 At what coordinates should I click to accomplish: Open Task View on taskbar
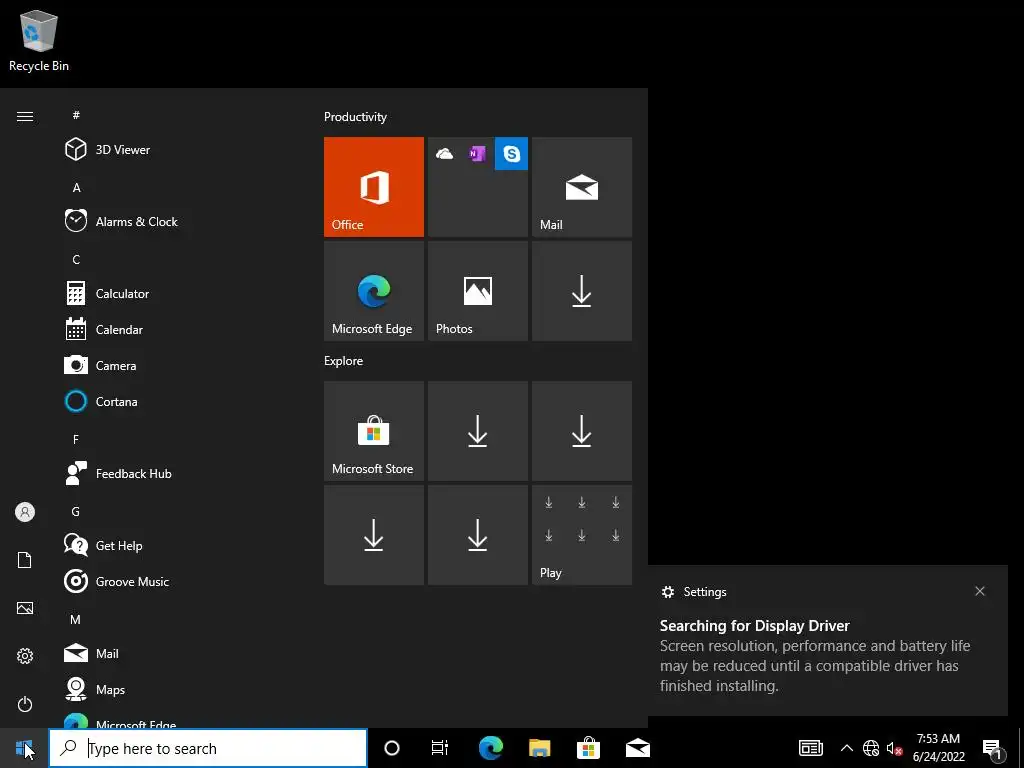click(x=440, y=748)
